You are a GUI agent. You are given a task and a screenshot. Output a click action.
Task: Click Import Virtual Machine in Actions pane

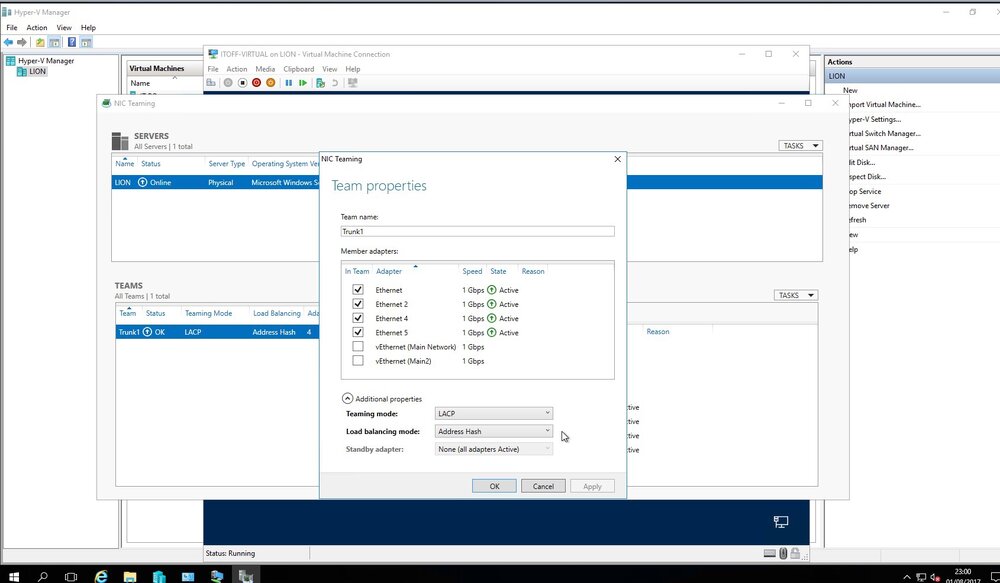point(884,105)
